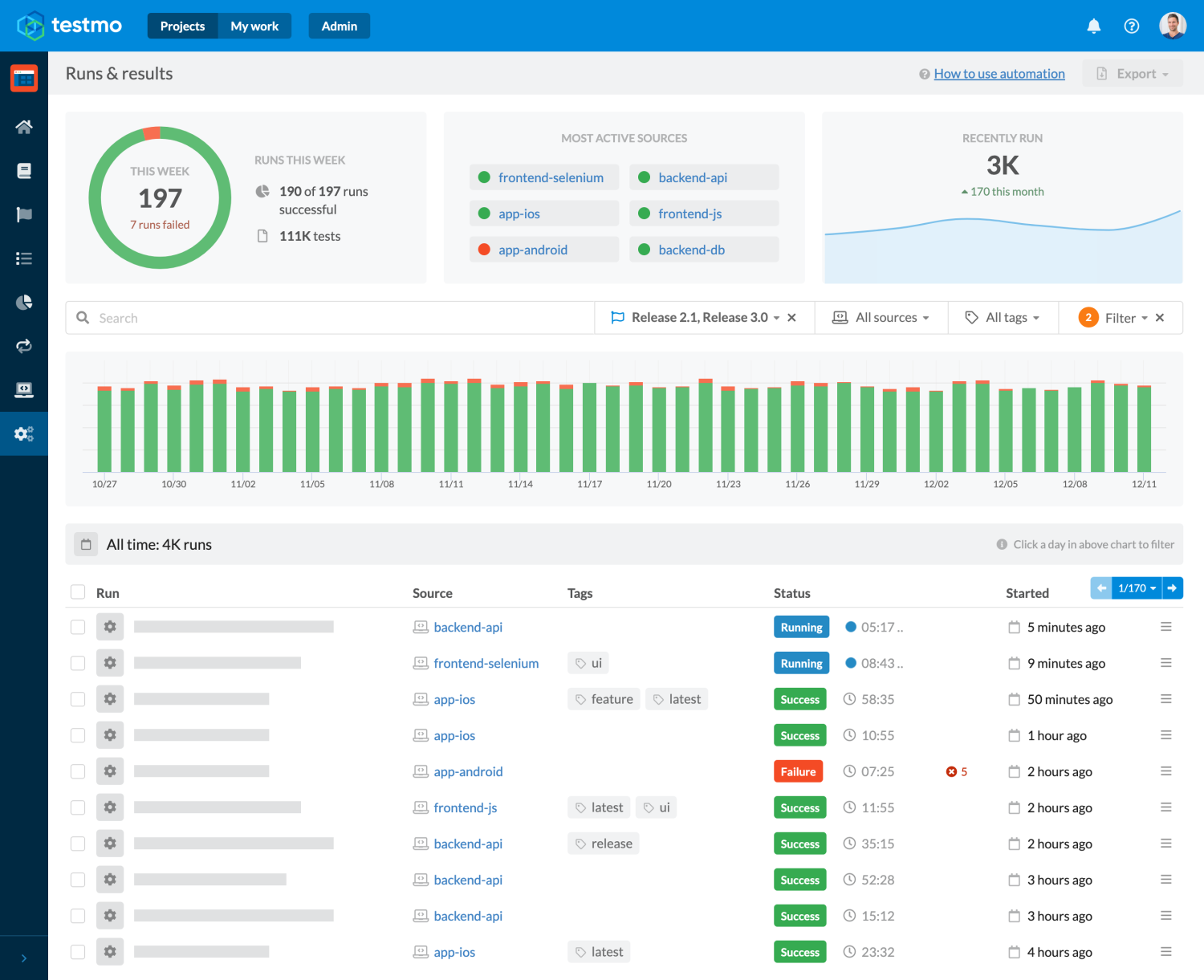1204x980 pixels.
Task: Tick the select-all checkbox in Run header
Action: [78, 592]
